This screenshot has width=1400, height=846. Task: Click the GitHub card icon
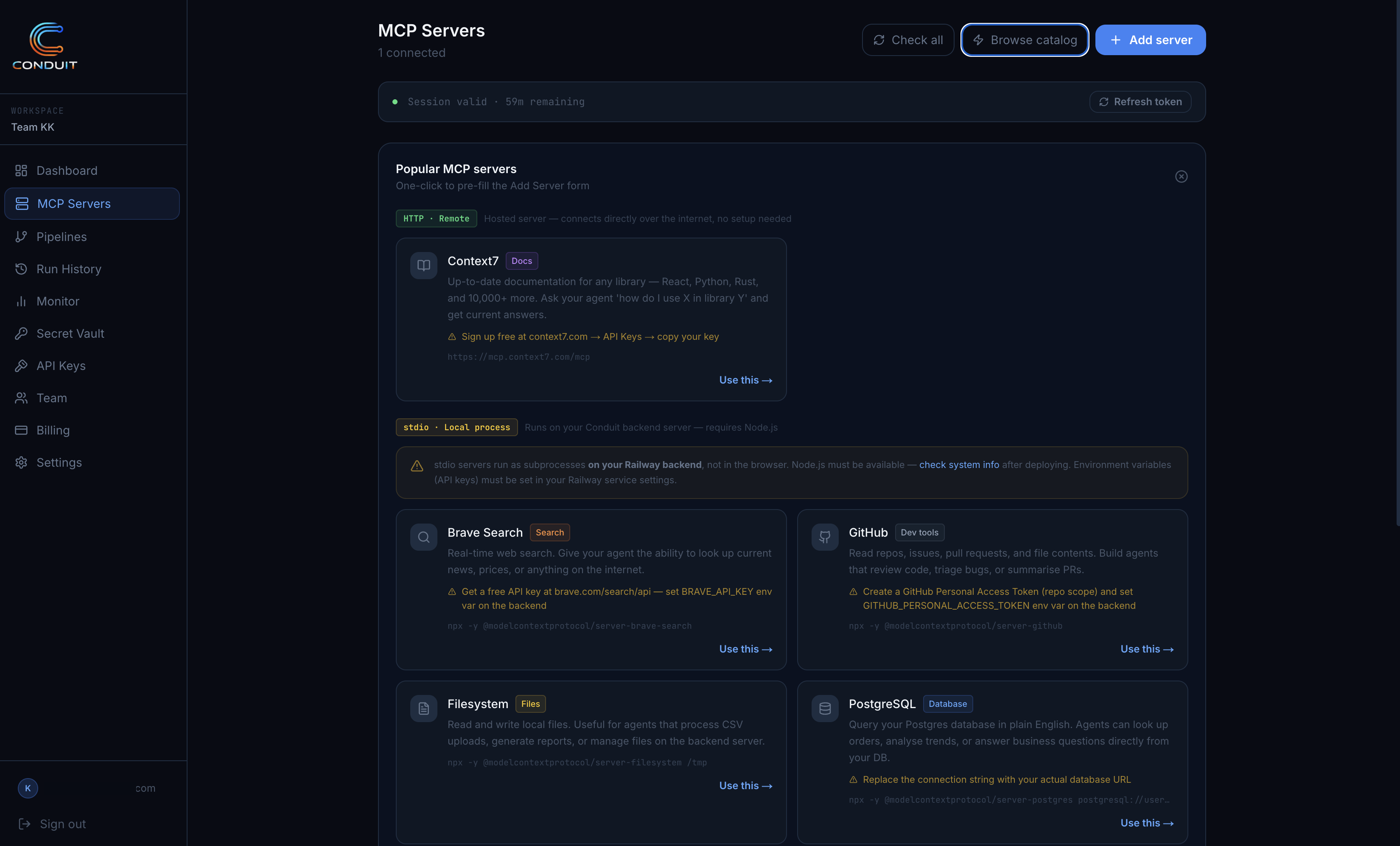[x=824, y=537]
